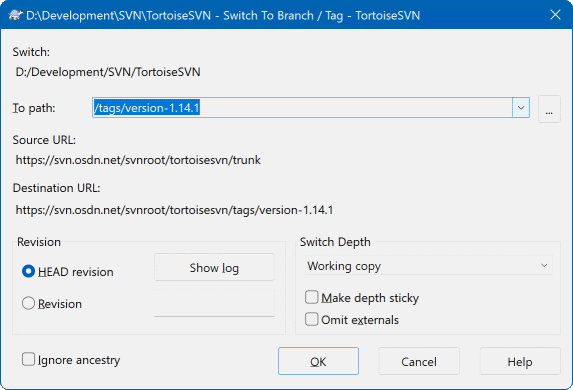Enable Make depth sticky checkbox
The height and width of the screenshot is (390, 573).
pyautogui.click(x=311, y=298)
